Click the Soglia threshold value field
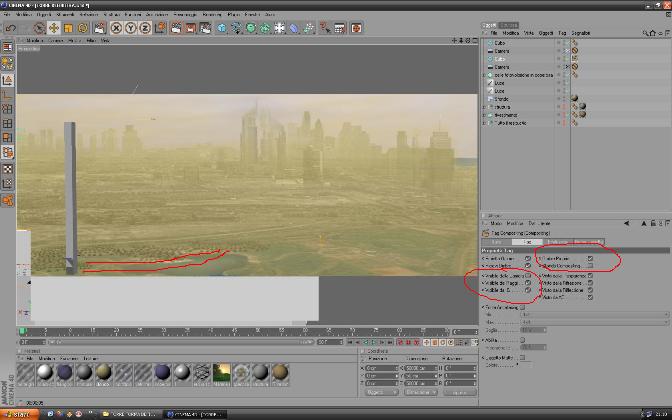 point(533,330)
